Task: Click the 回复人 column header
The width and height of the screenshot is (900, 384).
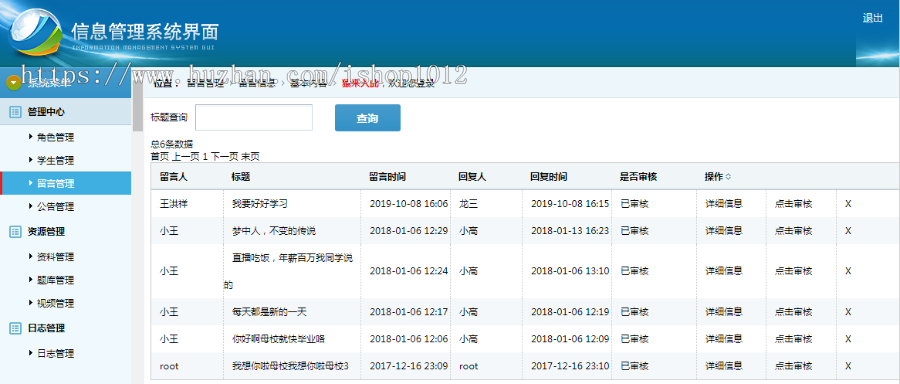Action: [472, 177]
